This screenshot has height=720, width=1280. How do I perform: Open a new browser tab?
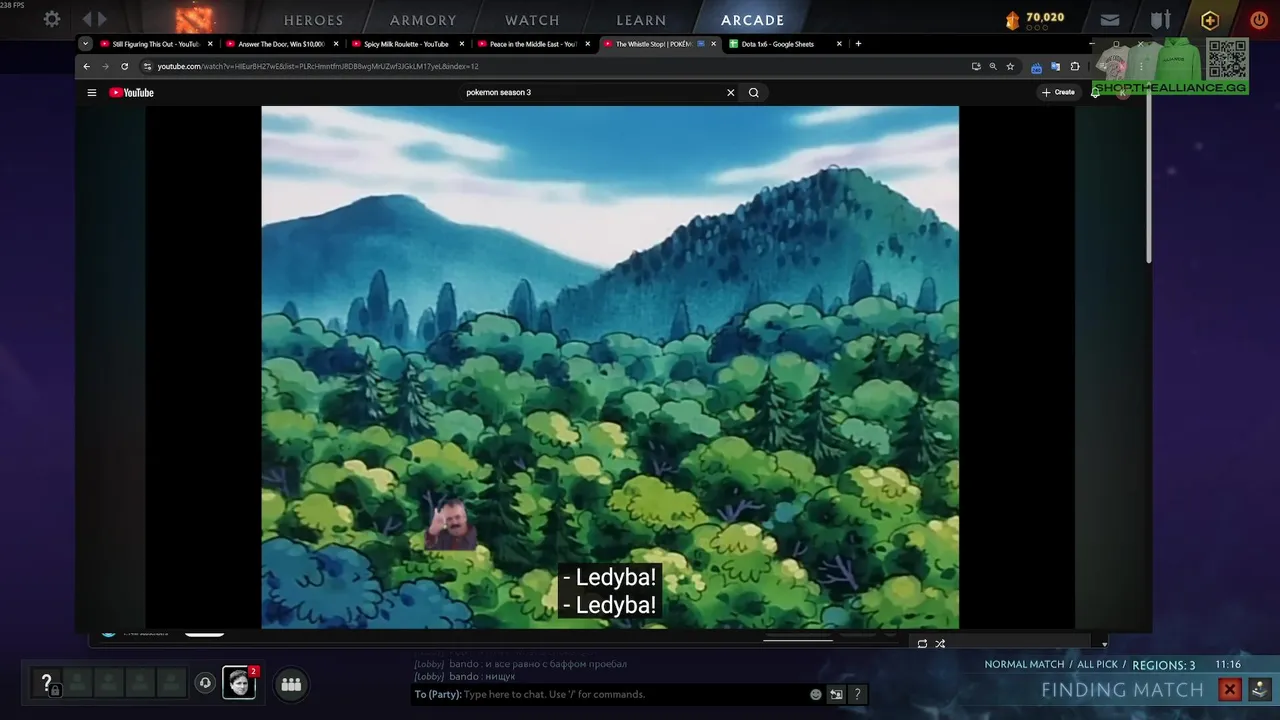858,44
